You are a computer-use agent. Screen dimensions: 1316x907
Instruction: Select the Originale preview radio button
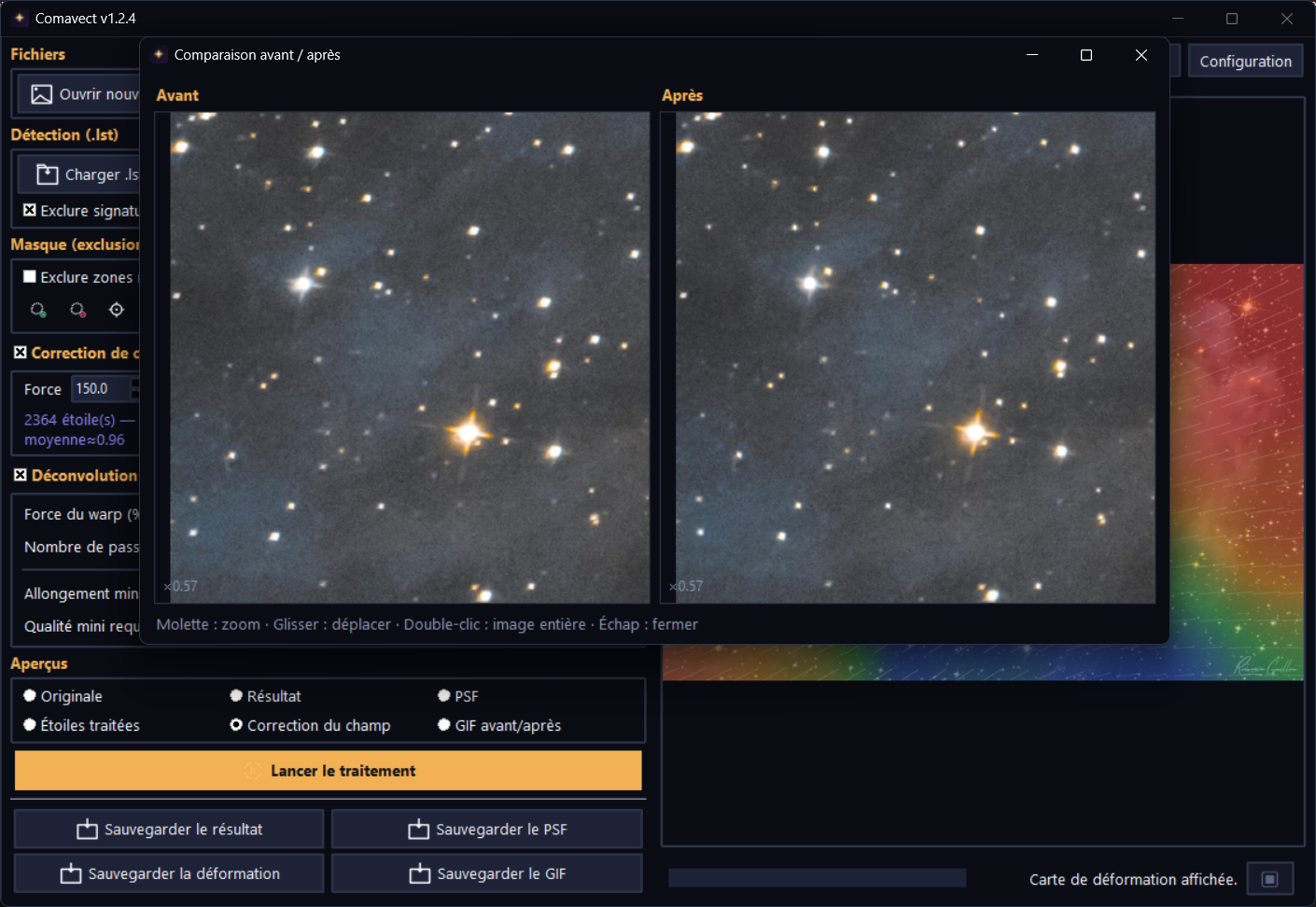30,695
